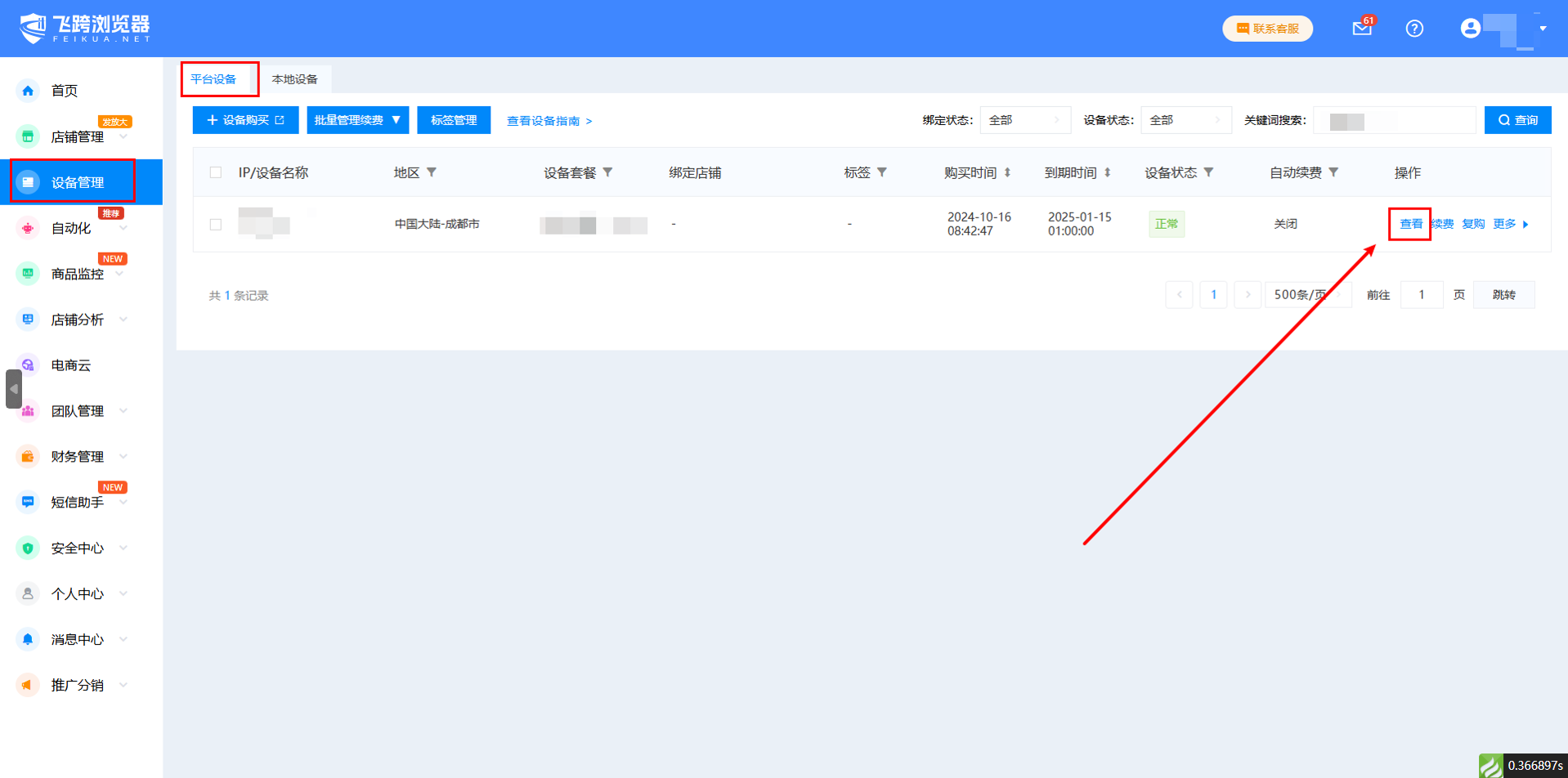The height and width of the screenshot is (778, 1568).
Task: Click the user avatar icon
Action: click(x=1470, y=29)
